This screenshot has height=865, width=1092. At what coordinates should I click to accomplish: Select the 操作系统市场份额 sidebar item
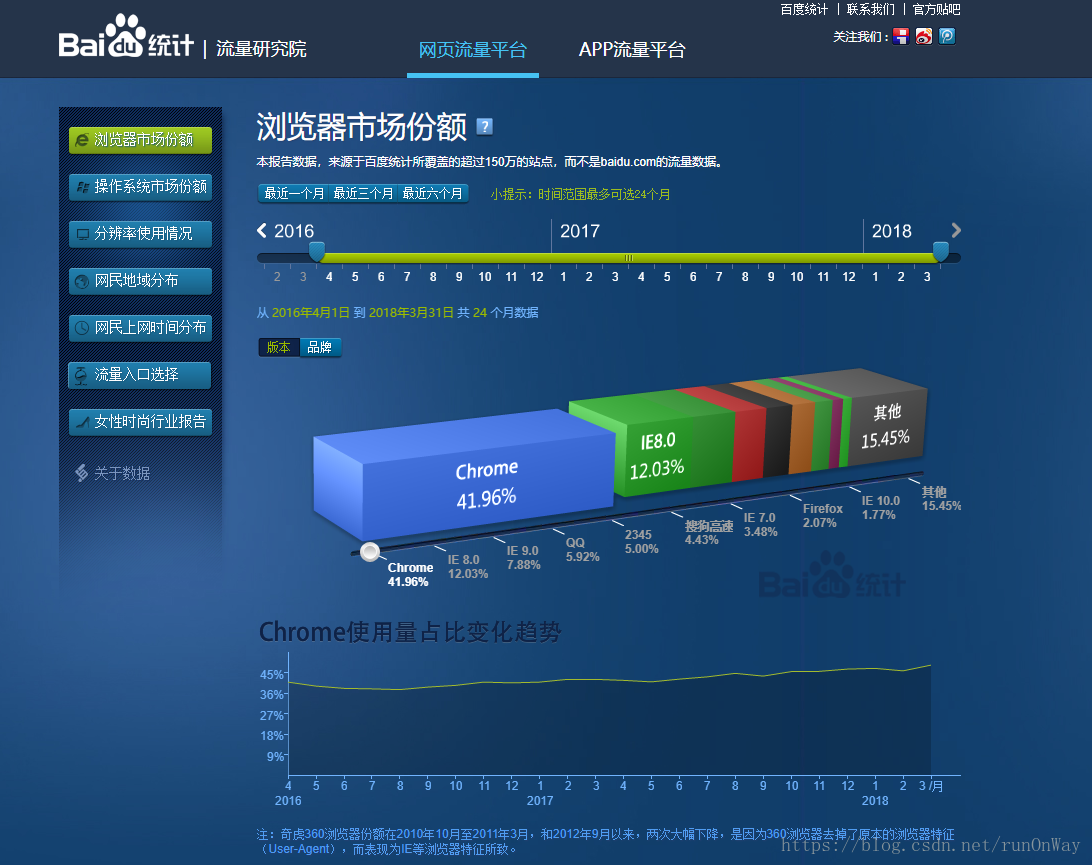(140, 187)
